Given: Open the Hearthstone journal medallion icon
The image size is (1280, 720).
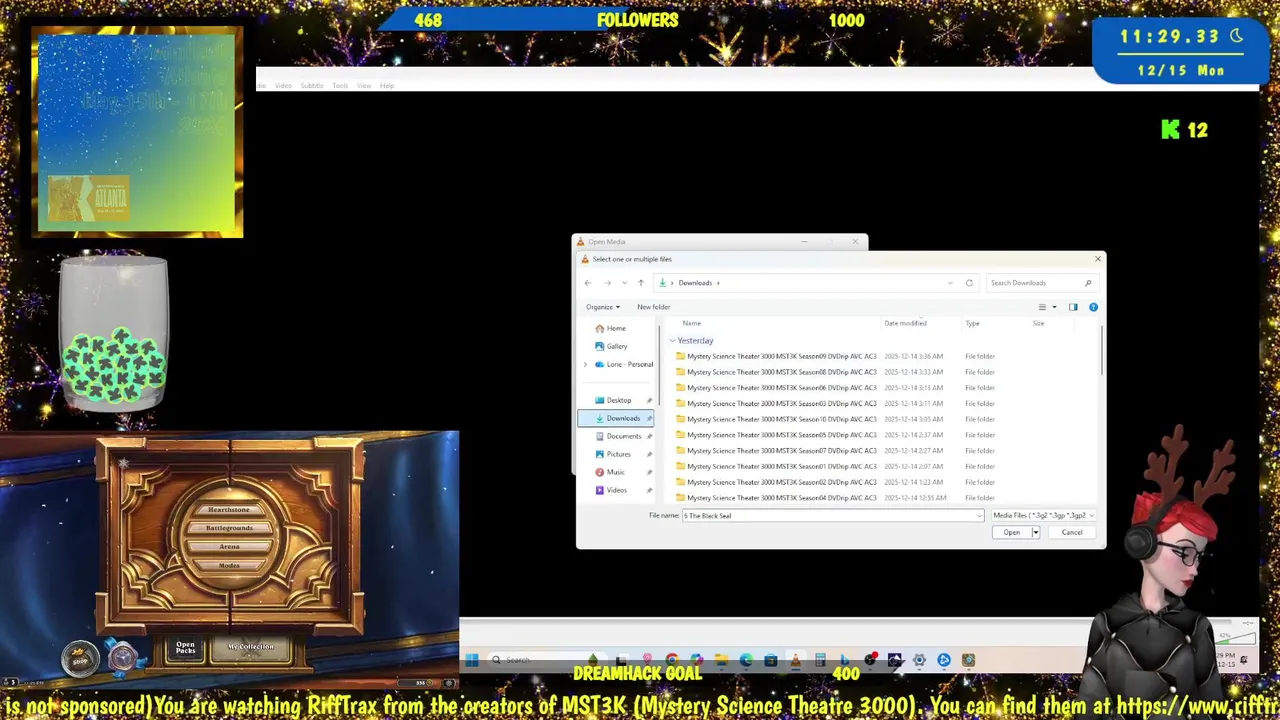Looking at the screenshot, I should coord(123,658).
